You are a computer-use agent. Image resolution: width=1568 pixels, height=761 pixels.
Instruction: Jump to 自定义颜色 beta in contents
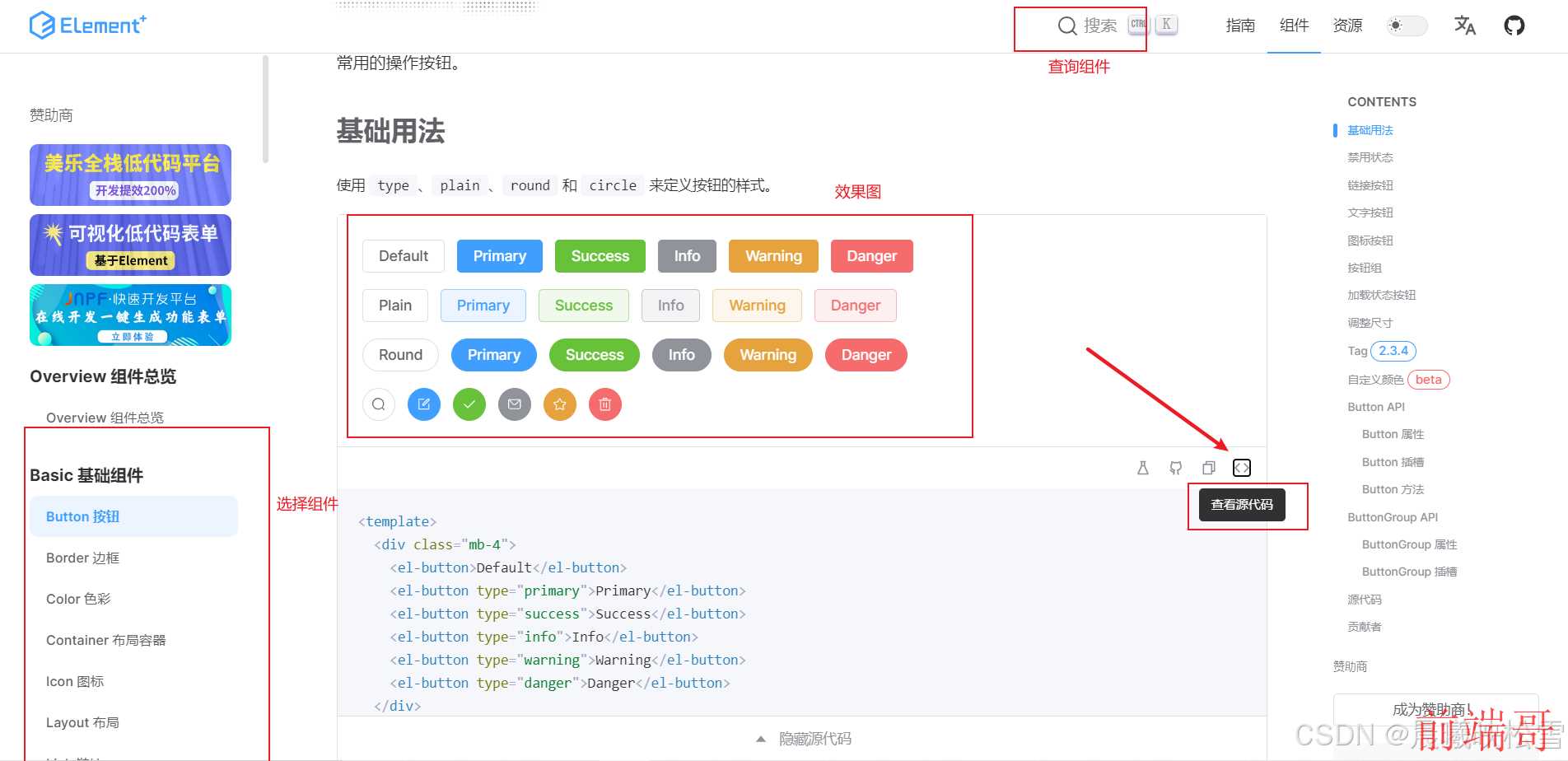click(1398, 380)
